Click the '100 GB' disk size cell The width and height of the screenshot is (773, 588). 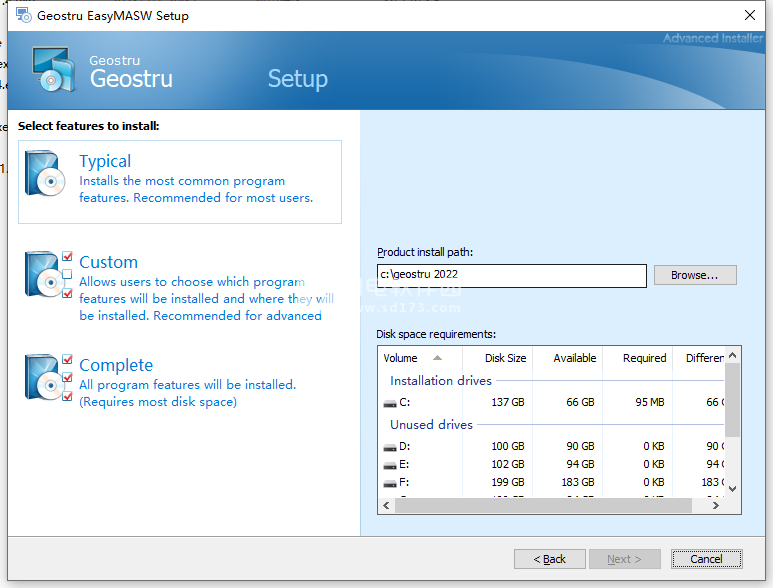point(508,446)
